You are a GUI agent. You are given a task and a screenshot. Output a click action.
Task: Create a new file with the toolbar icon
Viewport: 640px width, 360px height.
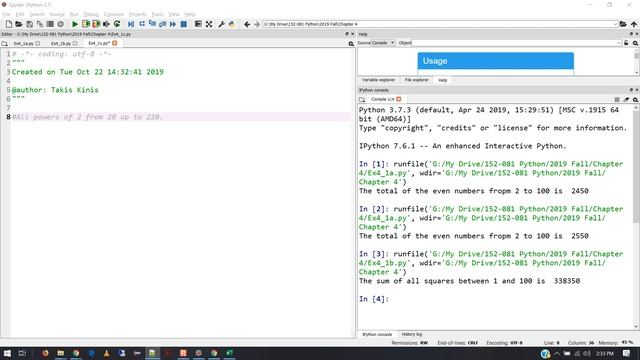[9, 24]
